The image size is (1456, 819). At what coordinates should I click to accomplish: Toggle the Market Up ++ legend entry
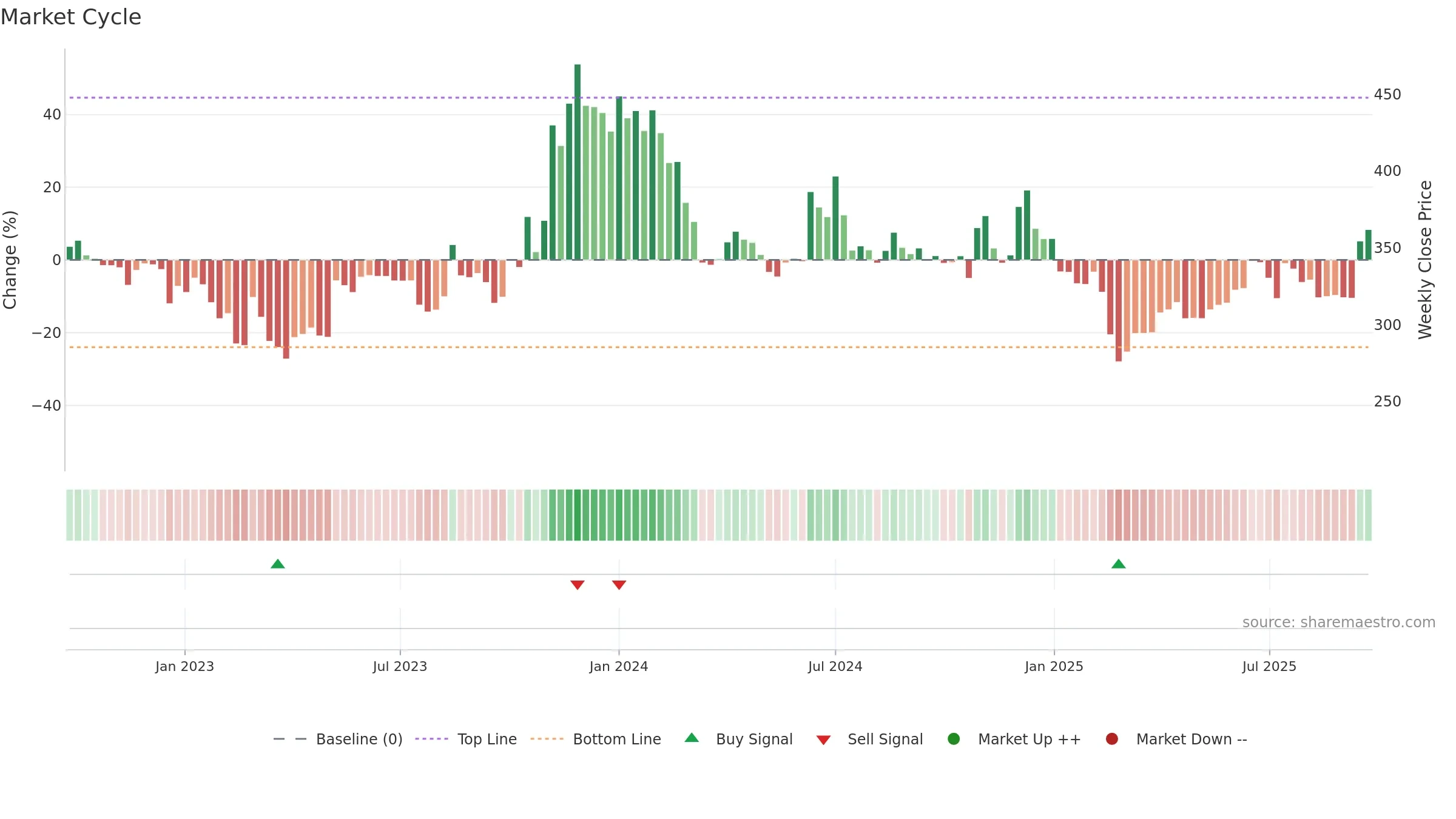[1014, 739]
